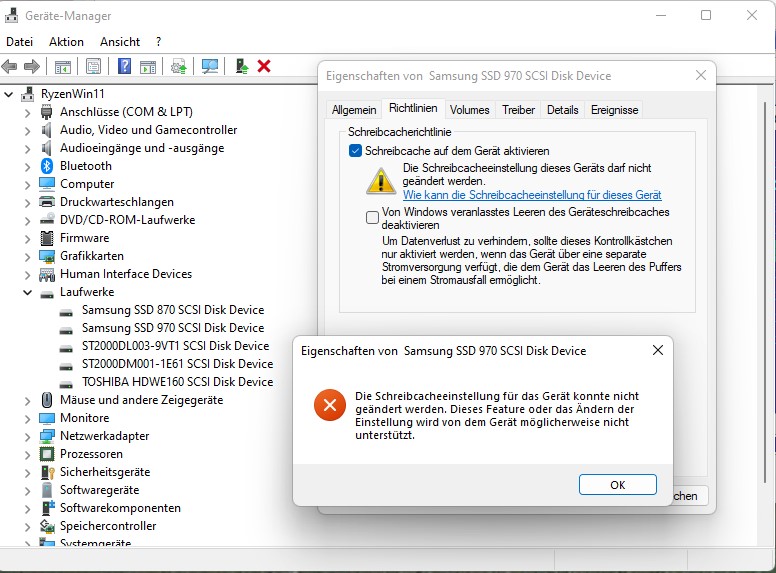The width and height of the screenshot is (776, 573).
Task: Click the Prozessoren icon
Action: (47, 454)
